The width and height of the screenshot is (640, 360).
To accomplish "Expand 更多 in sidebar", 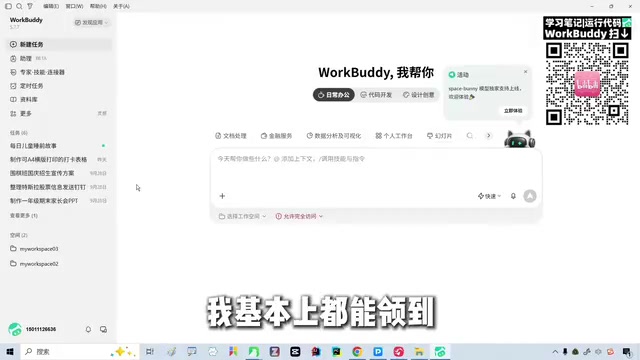I will point(59,113).
